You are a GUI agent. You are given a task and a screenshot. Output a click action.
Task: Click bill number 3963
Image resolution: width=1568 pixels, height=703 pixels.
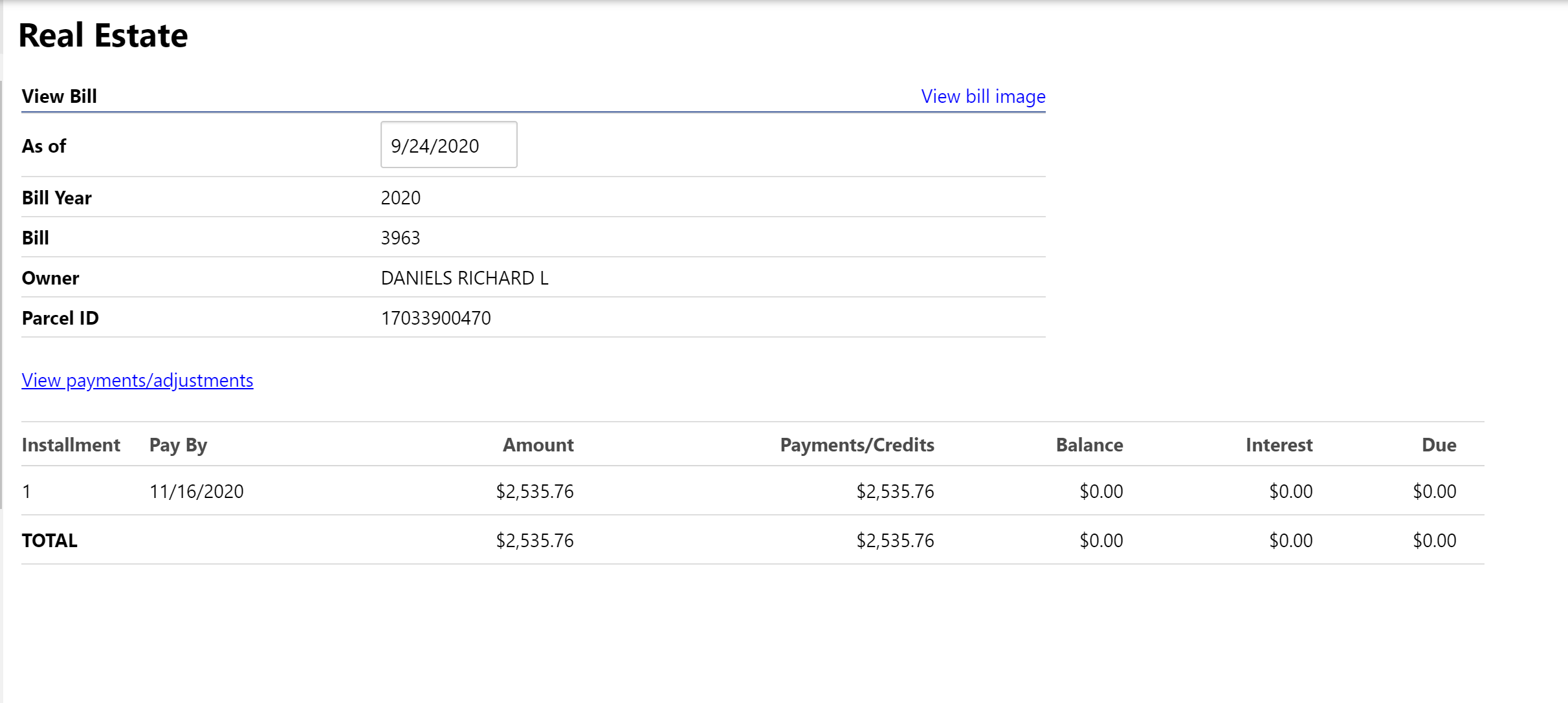(x=400, y=238)
